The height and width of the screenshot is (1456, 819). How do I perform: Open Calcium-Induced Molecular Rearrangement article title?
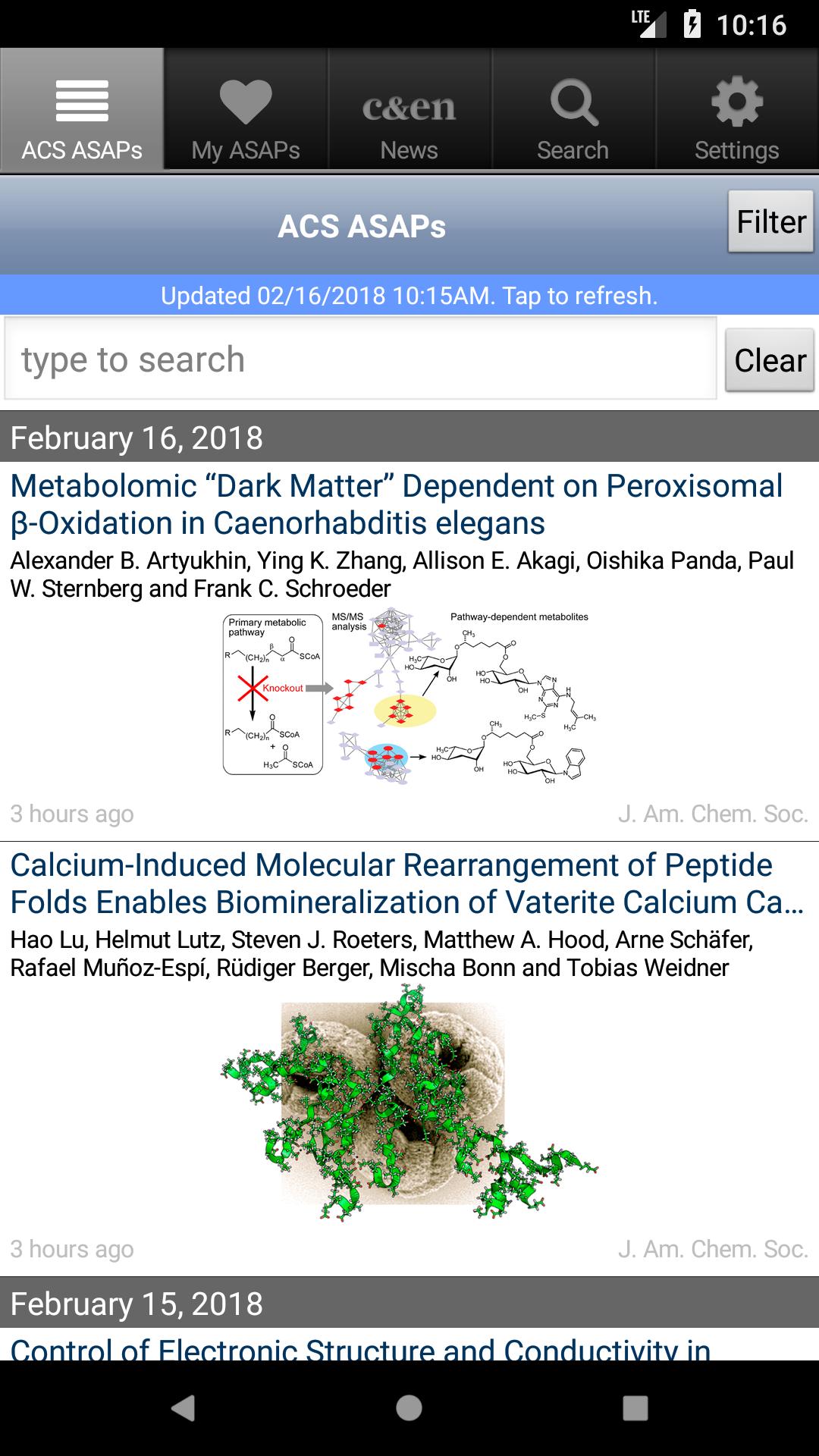tap(406, 883)
